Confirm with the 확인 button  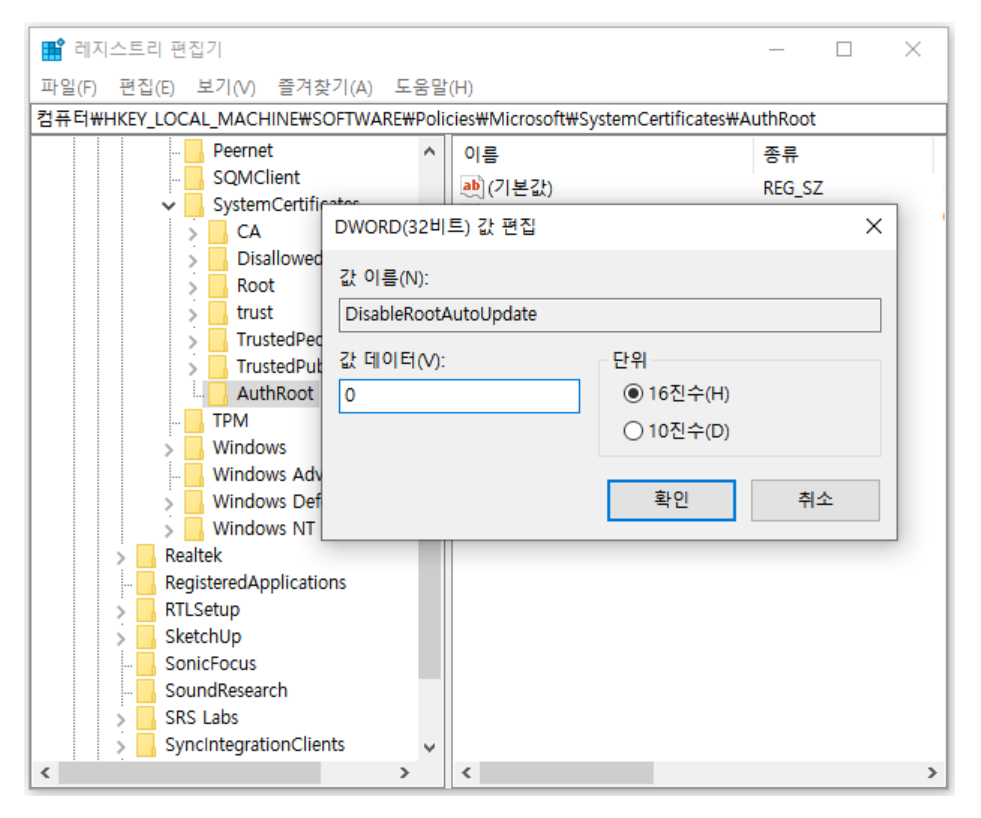coord(671,499)
